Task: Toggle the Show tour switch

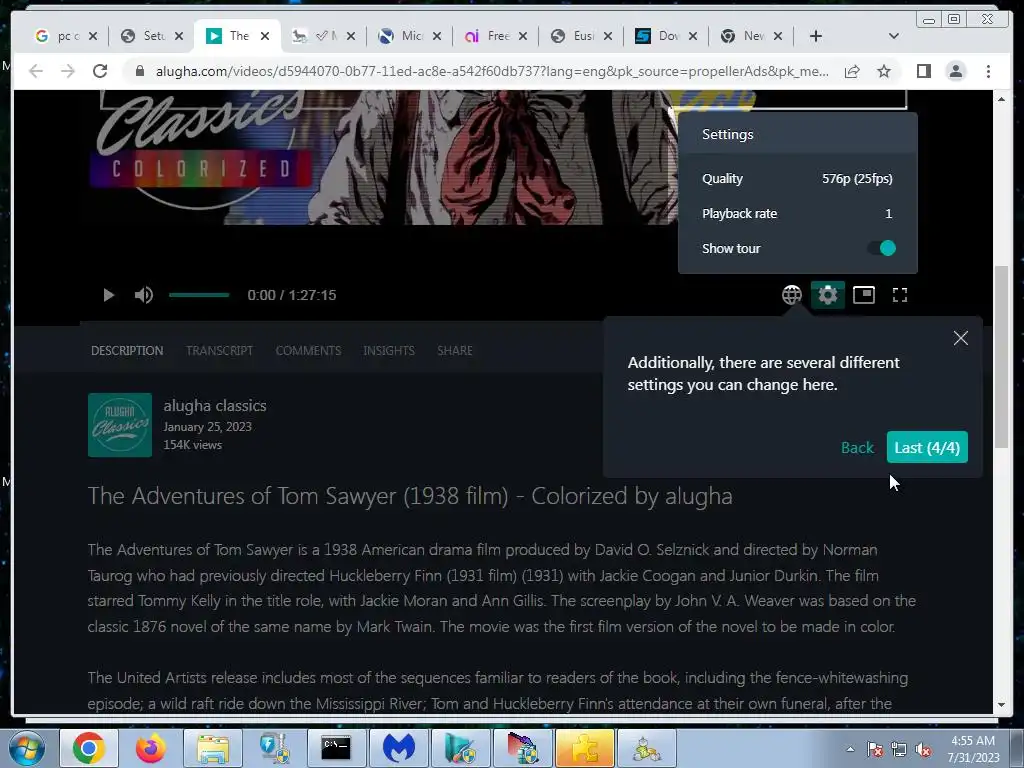Action: click(x=882, y=248)
